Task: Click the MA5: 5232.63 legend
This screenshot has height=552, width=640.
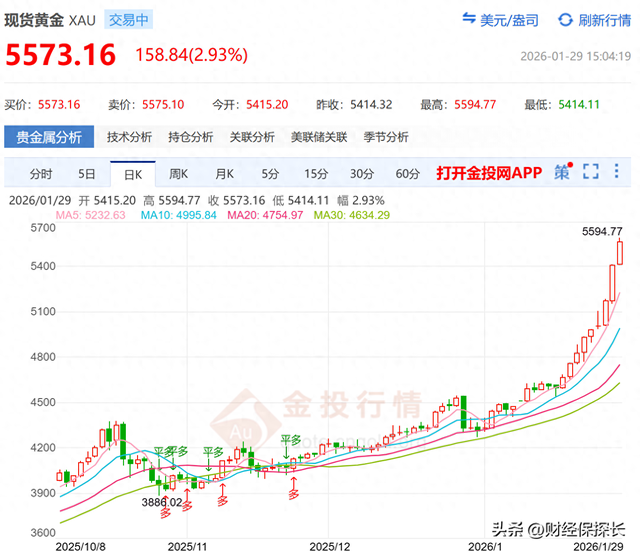Action: click(x=90, y=215)
